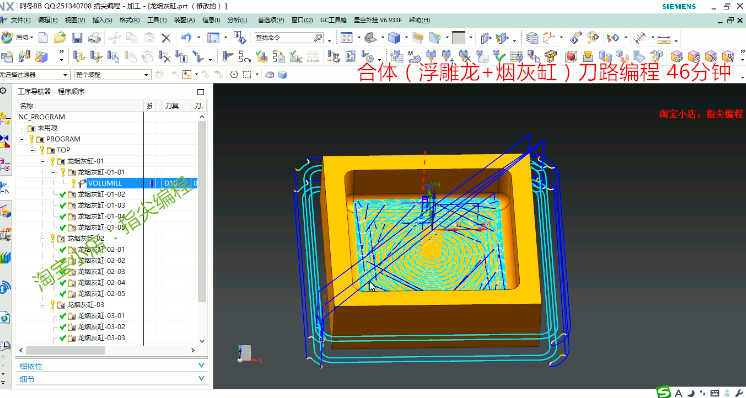Click the Save floppy disk icon

(x=77, y=38)
